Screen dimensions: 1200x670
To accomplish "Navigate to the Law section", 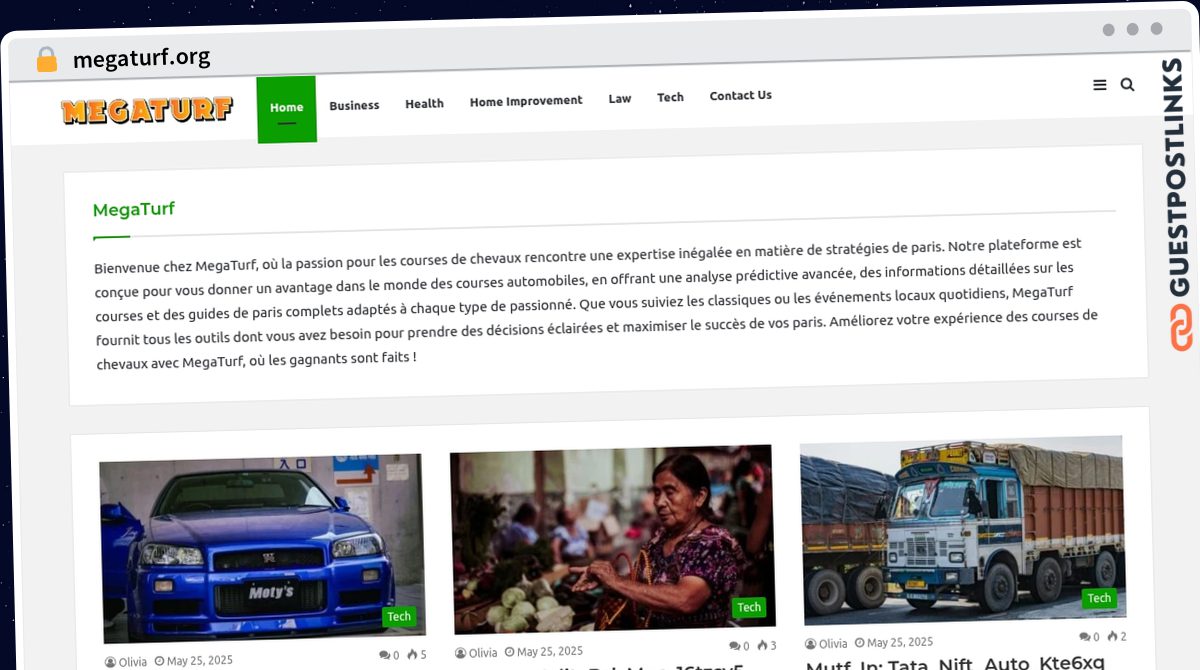I will click(620, 98).
